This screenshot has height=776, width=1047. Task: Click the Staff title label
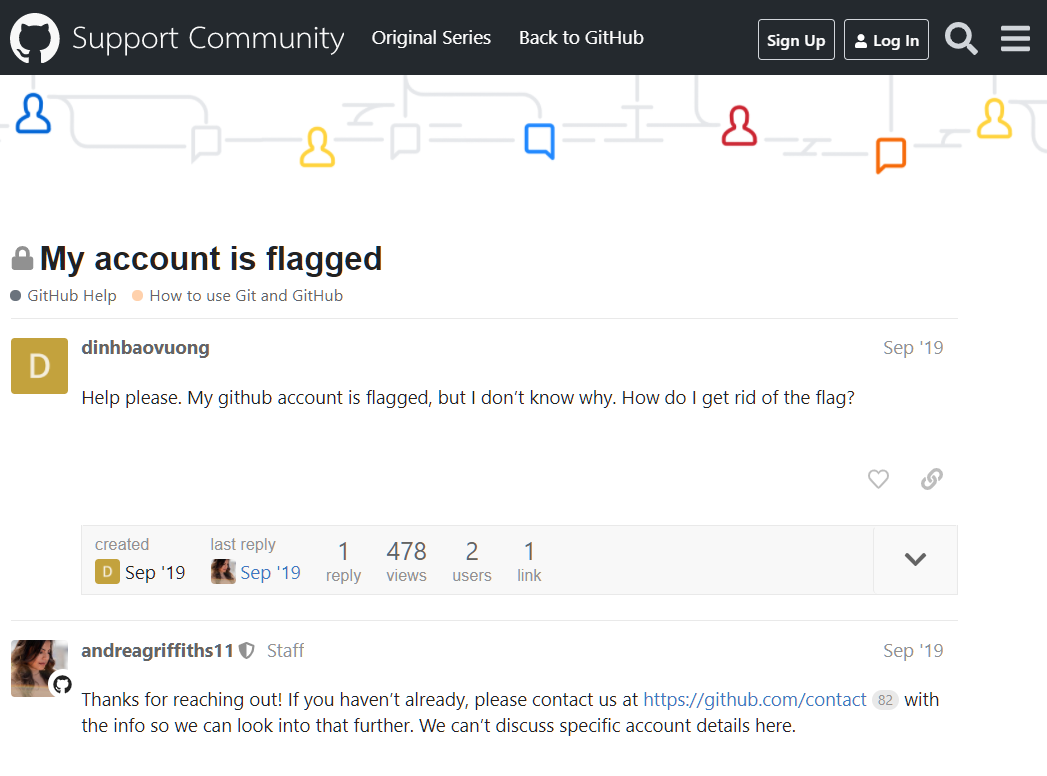285,650
